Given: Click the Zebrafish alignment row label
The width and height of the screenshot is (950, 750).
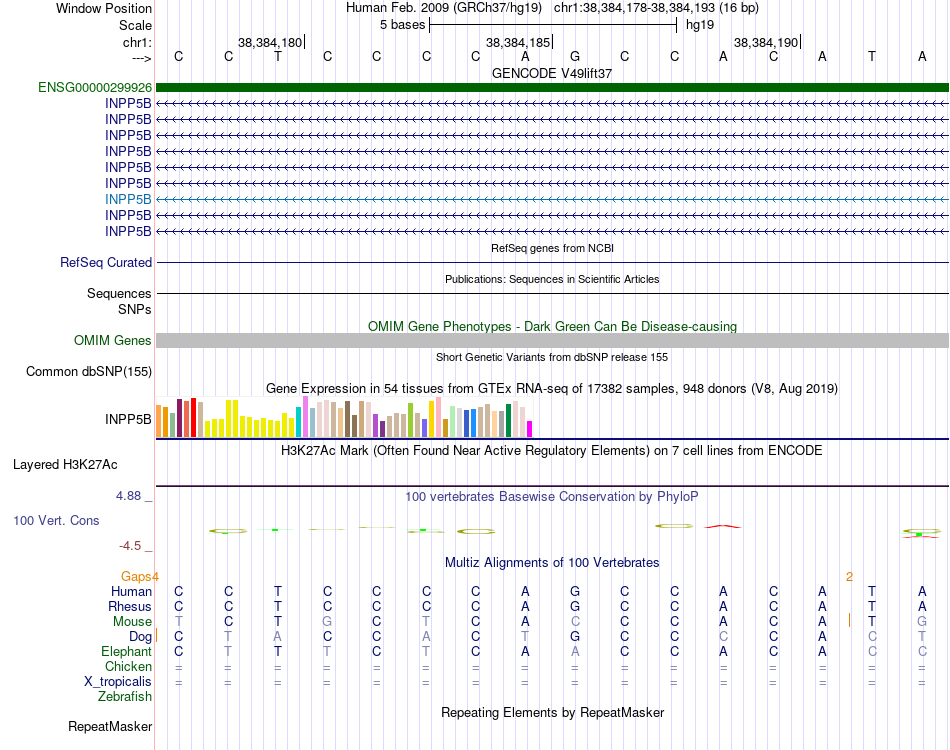Looking at the screenshot, I should [x=125, y=697].
